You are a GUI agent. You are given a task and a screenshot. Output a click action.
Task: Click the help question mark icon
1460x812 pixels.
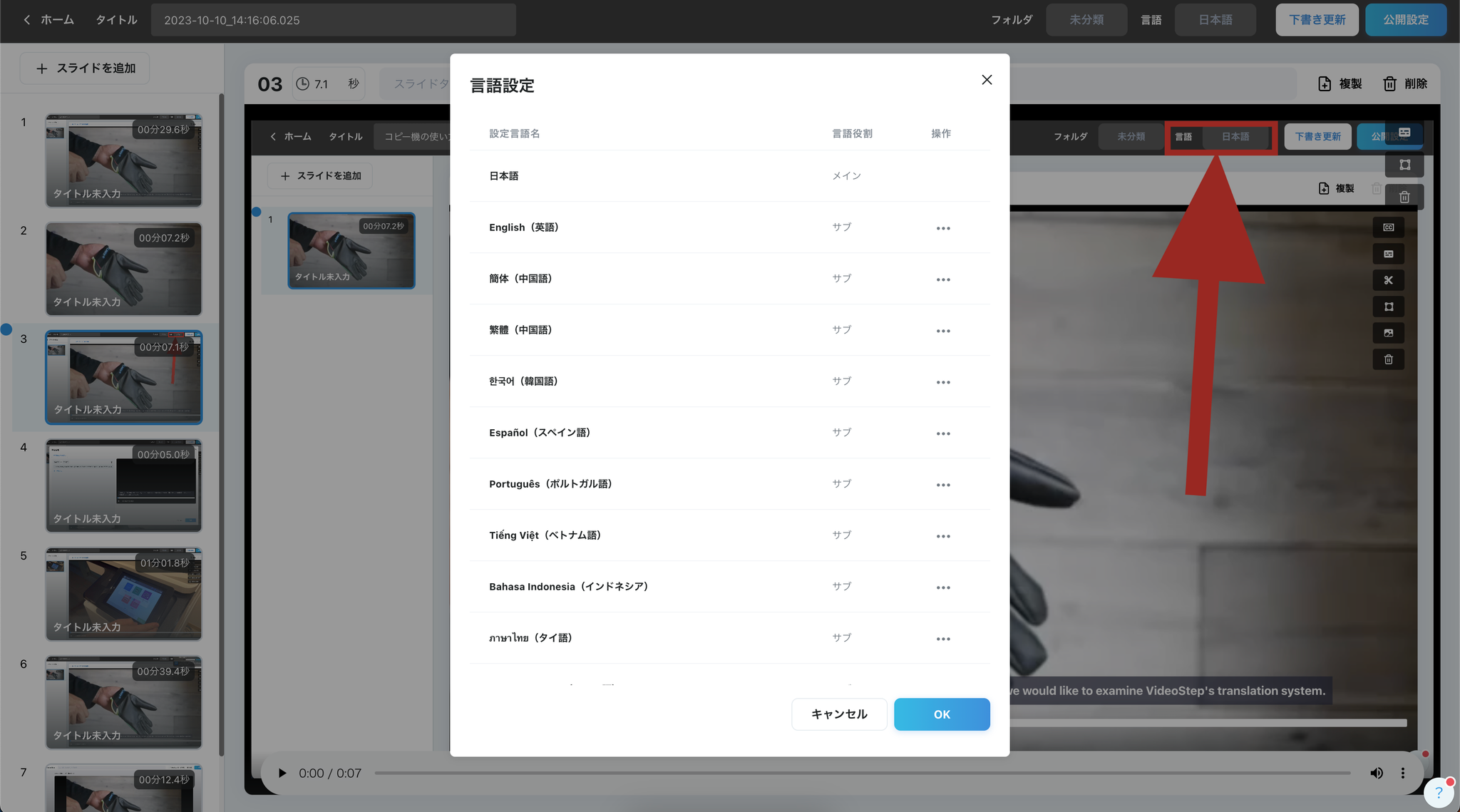point(1438,792)
